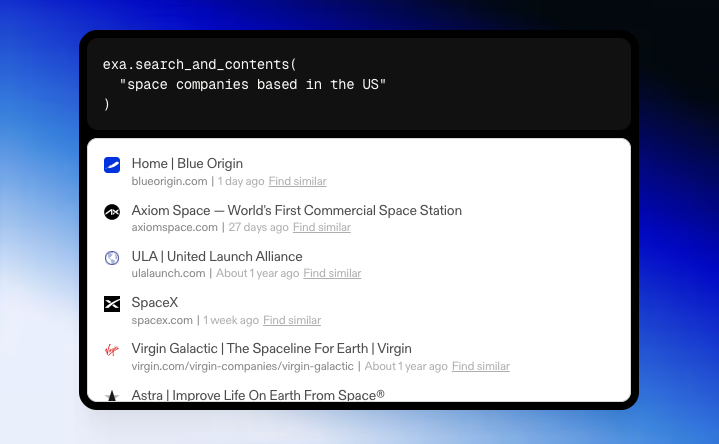Image resolution: width=719 pixels, height=444 pixels.
Task: Click the Axiom Space favicon icon
Action: coord(112,211)
